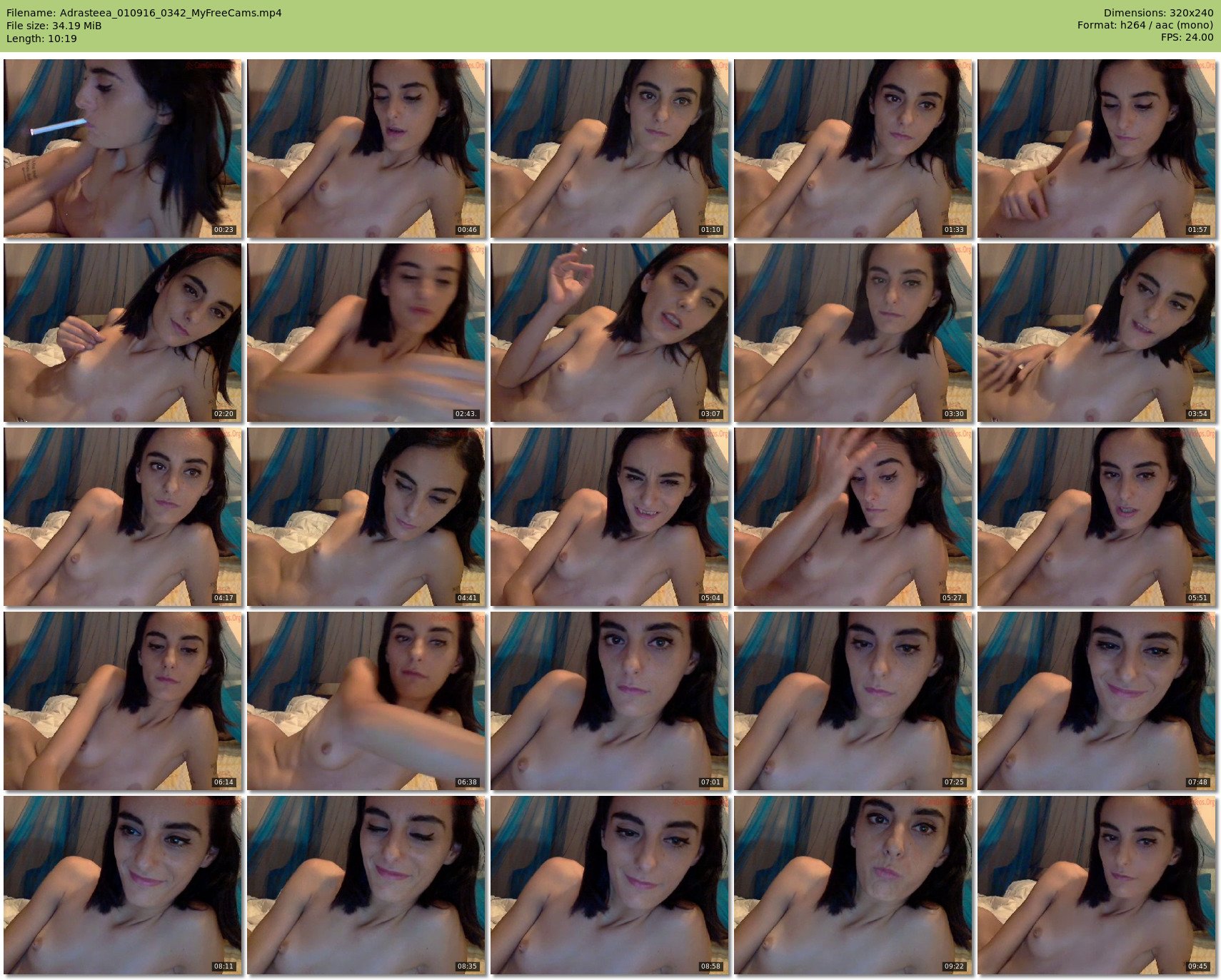
Task: Select the thumbnail timestamped 02:20
Action: (122, 332)
